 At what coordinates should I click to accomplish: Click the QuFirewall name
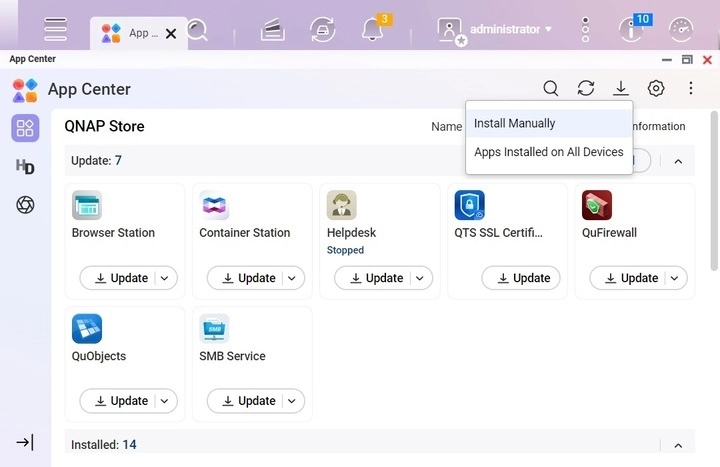(x=609, y=232)
